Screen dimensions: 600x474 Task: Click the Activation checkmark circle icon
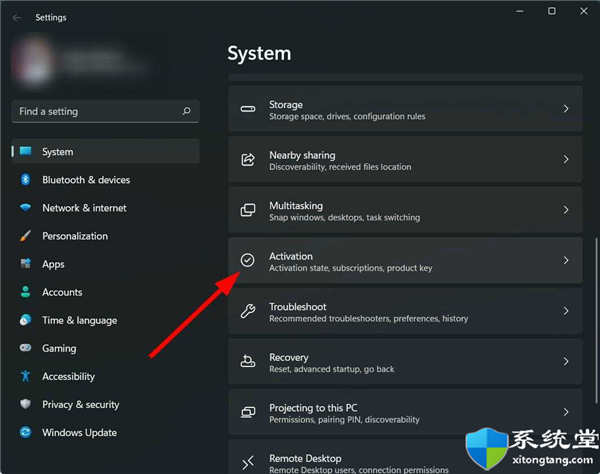248,260
